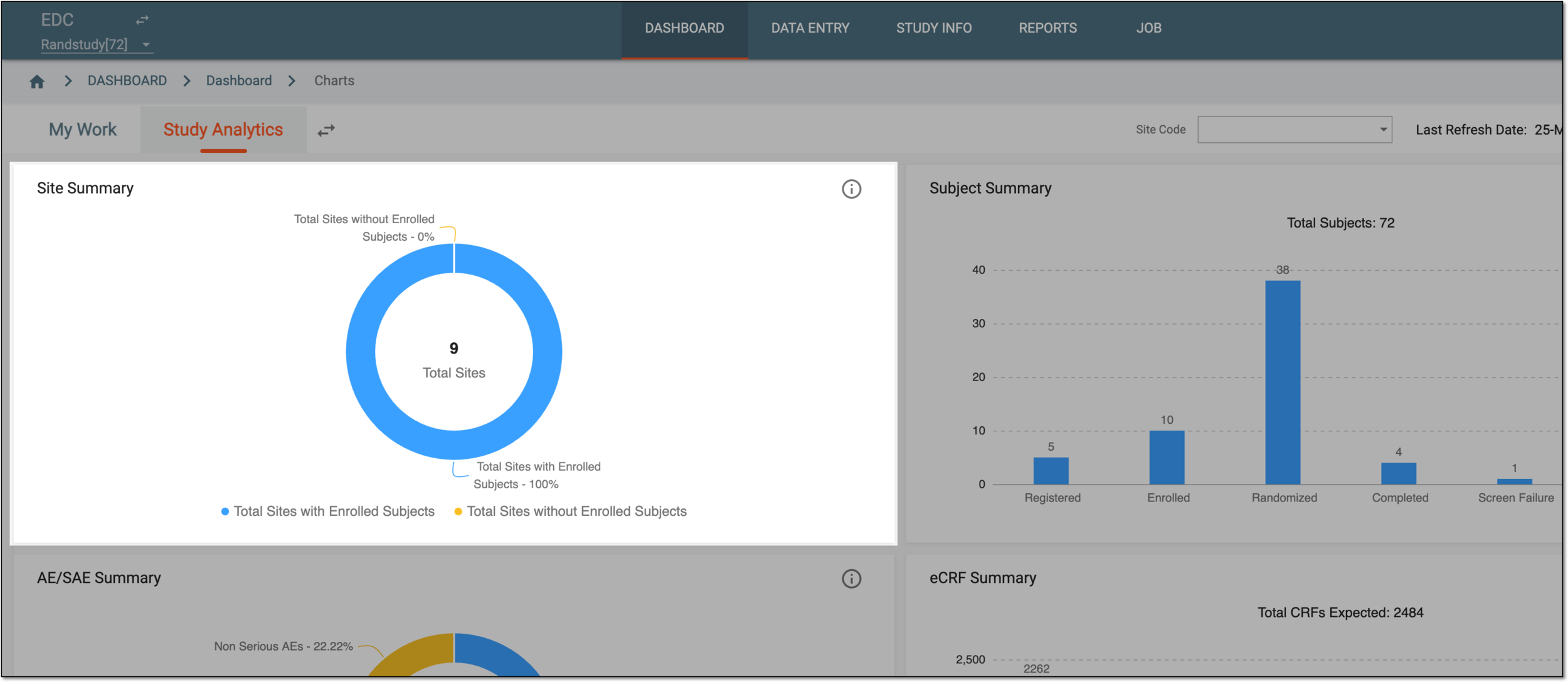Click the Charts breadcrumb
The image size is (1568, 682).
tap(334, 81)
